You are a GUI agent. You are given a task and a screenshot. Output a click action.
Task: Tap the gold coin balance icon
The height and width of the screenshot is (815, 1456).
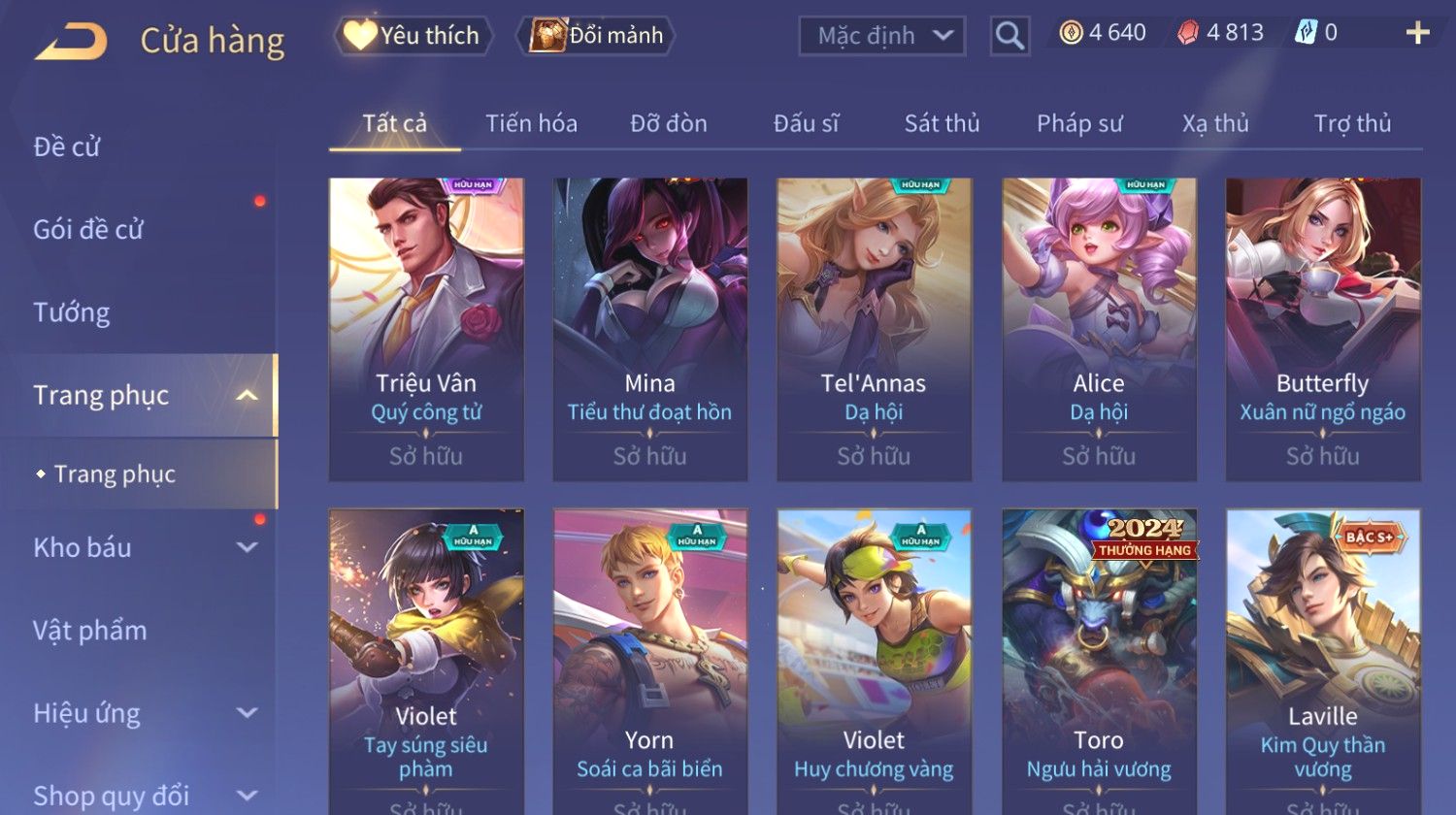tap(1071, 33)
